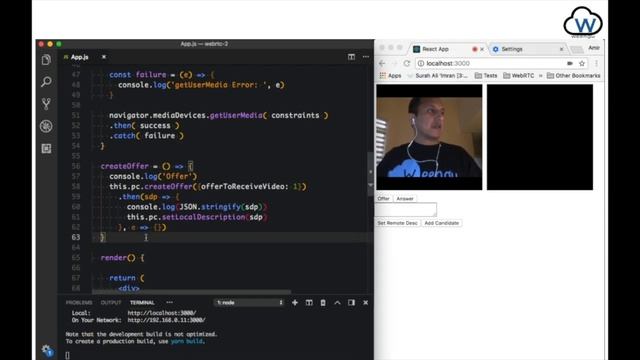Open Source Control view in activity bar
Viewport: 640px width, 360px height.
46,104
